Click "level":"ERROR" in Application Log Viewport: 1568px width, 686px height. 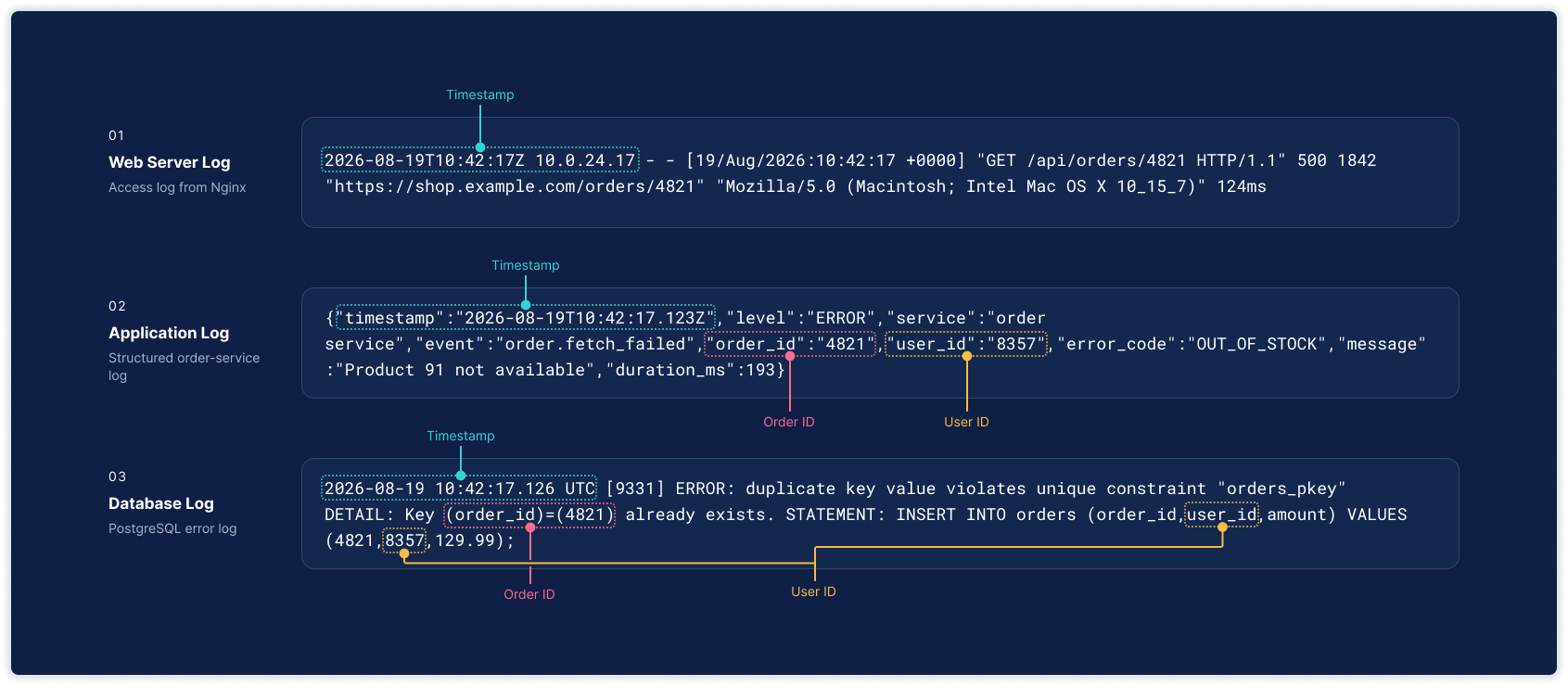[x=801, y=318]
